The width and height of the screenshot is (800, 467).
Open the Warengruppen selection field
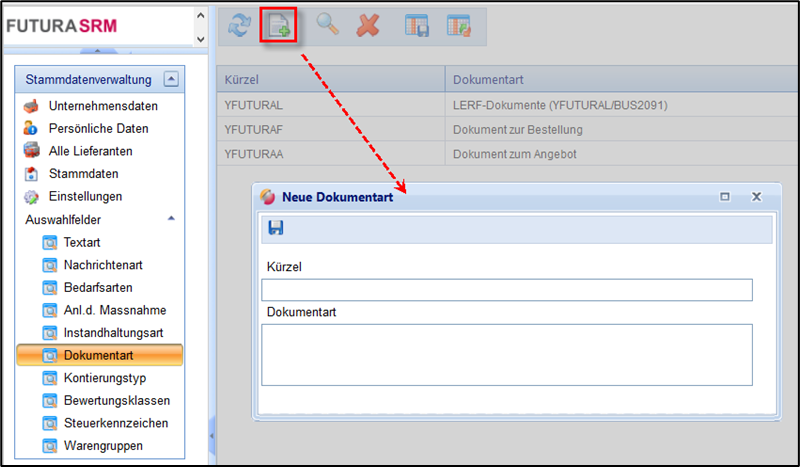[103, 445]
